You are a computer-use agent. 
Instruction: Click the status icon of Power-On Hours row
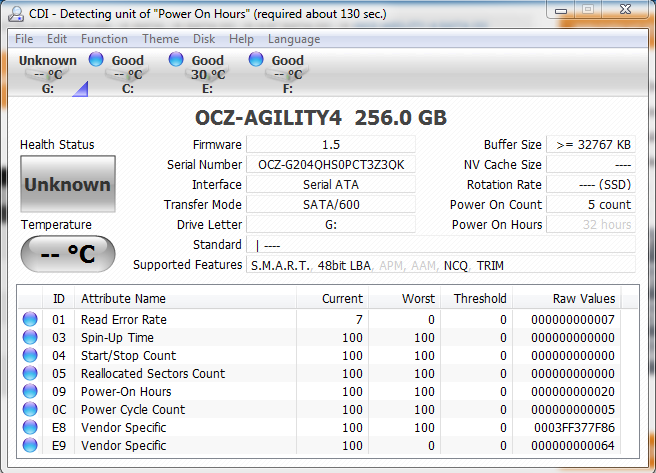click(30, 392)
